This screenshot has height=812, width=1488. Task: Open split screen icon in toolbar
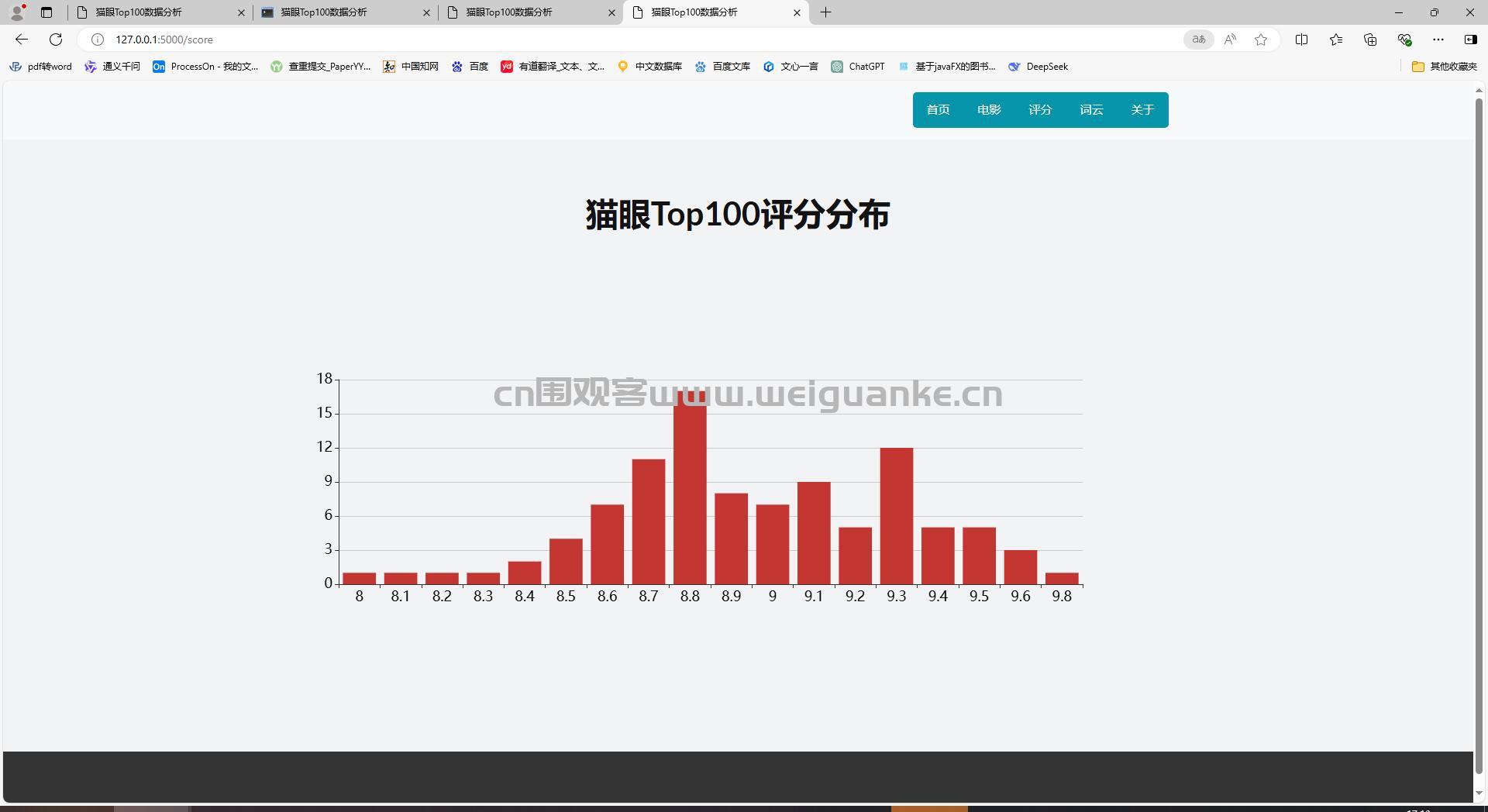pyautogui.click(x=1302, y=40)
